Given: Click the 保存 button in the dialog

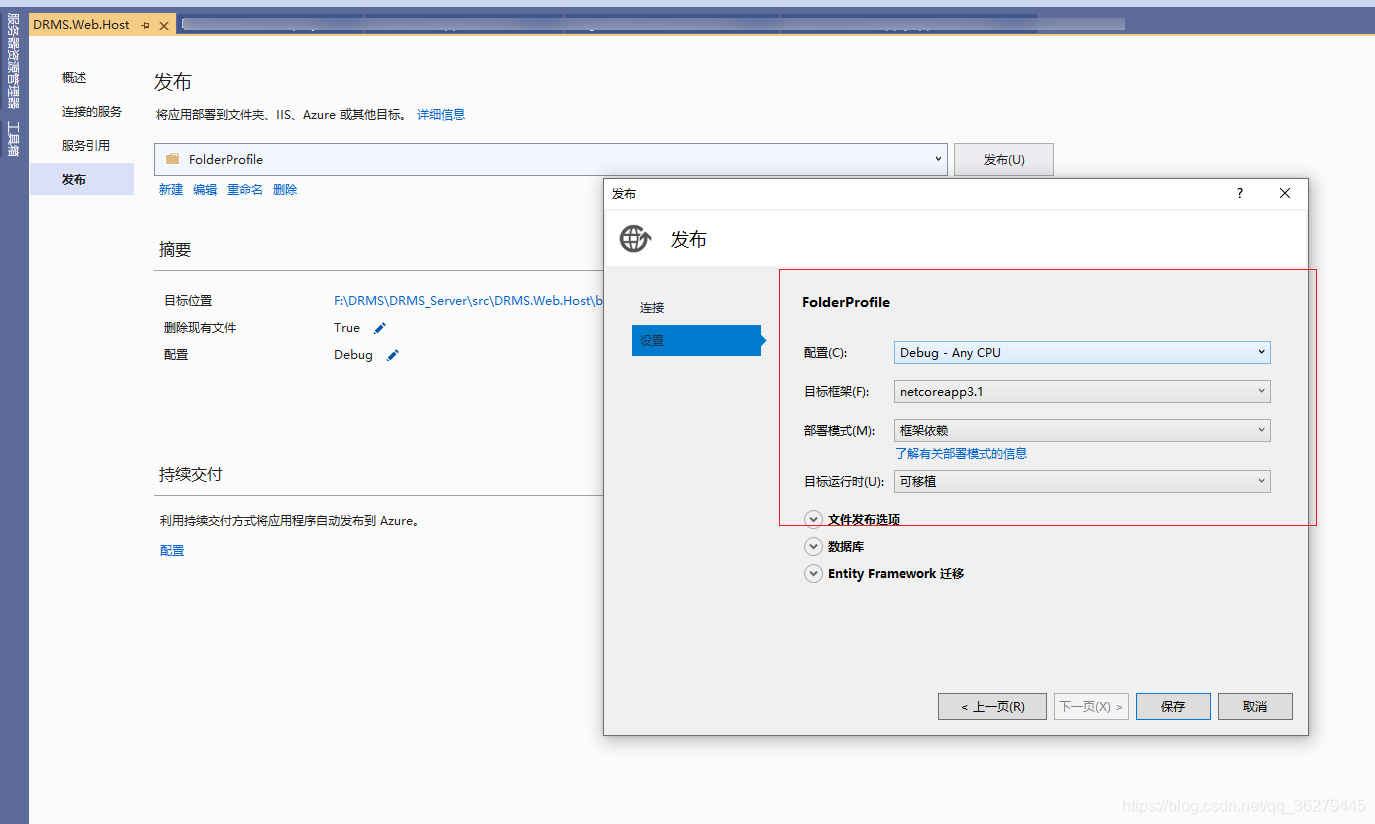Looking at the screenshot, I should [x=1172, y=706].
